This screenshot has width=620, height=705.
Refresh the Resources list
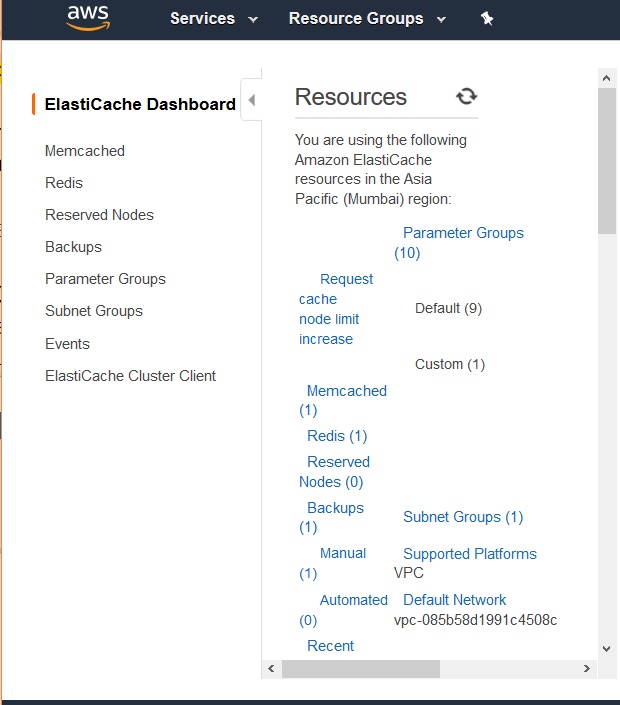(466, 96)
